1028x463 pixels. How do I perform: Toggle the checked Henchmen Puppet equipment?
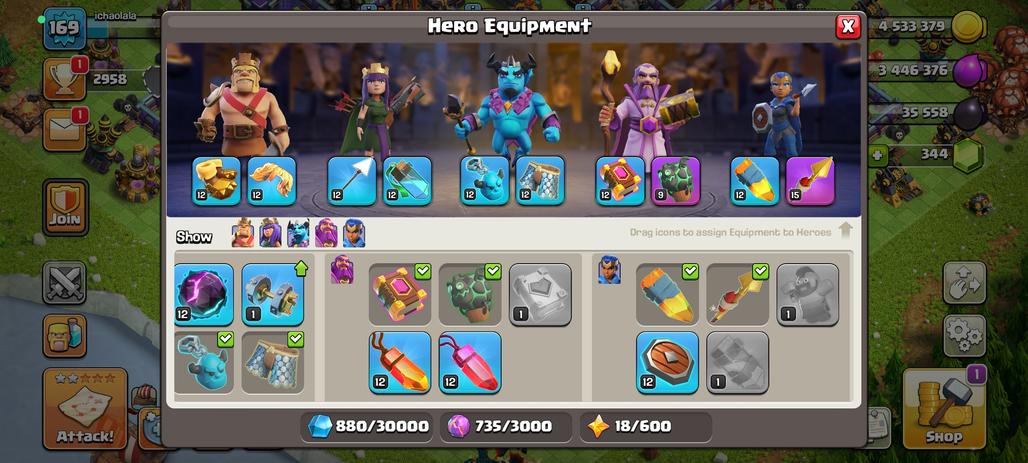pos(204,362)
